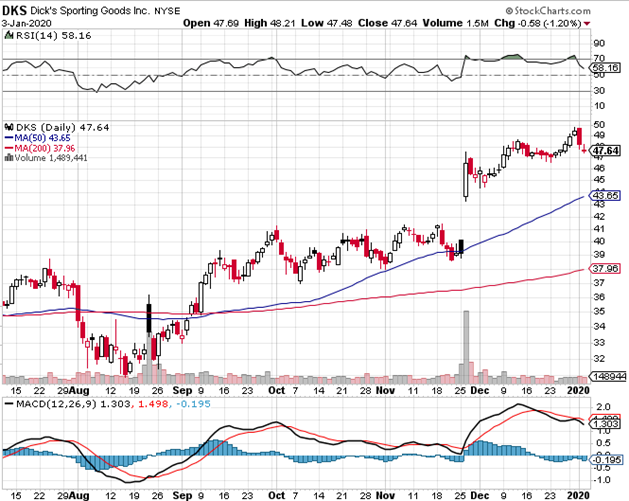The height and width of the screenshot is (501, 629).
Task: Click the Volume legend bar icon
Action: (x=6, y=157)
